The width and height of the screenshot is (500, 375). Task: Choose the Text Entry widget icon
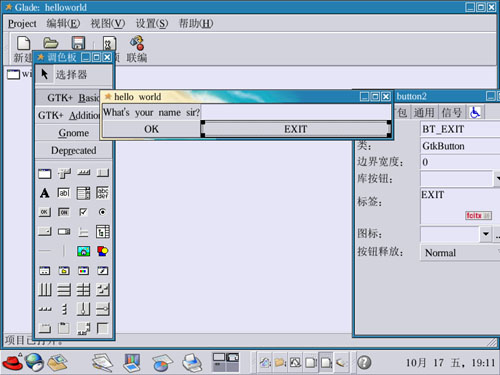[x=64, y=193]
